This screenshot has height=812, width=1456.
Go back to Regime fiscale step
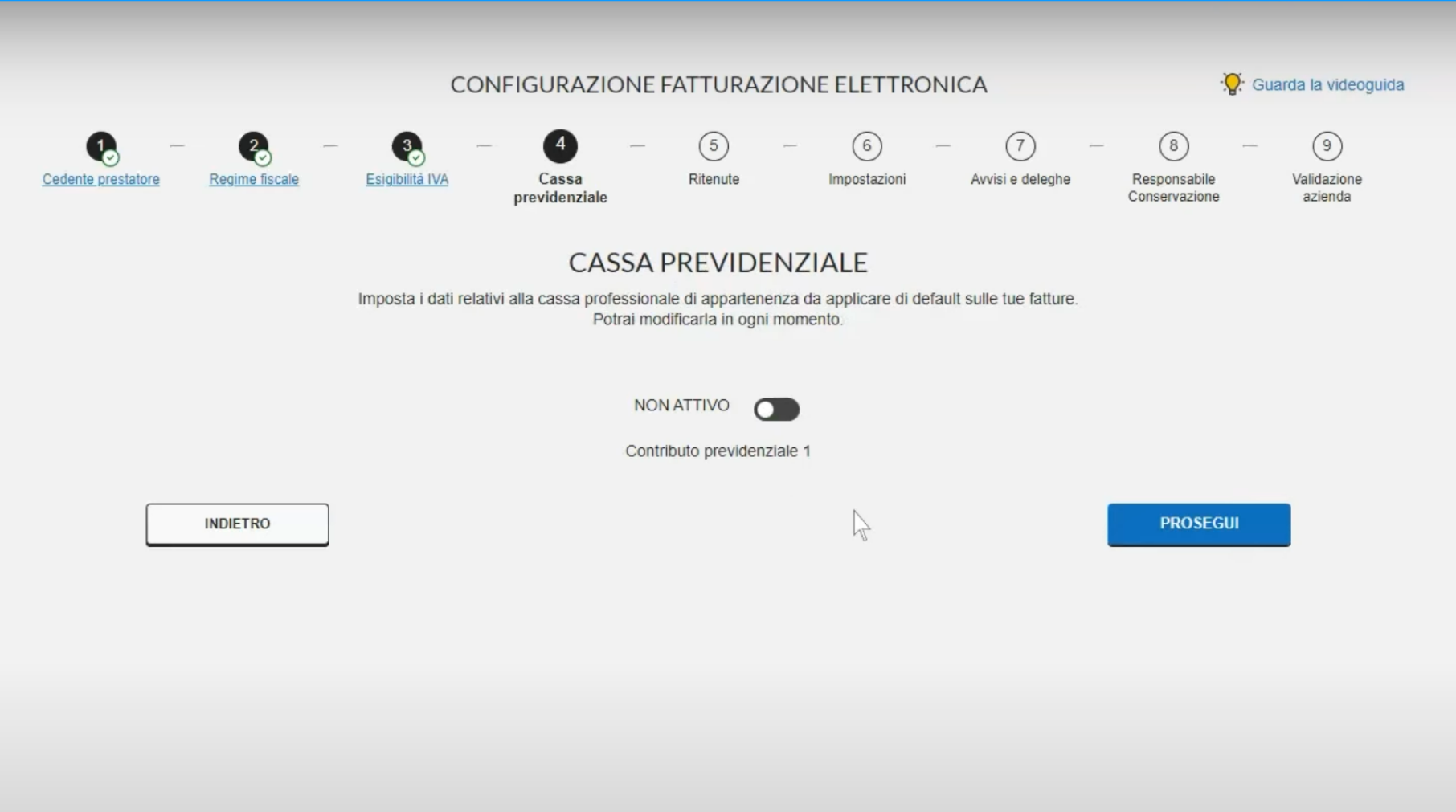[x=254, y=179]
